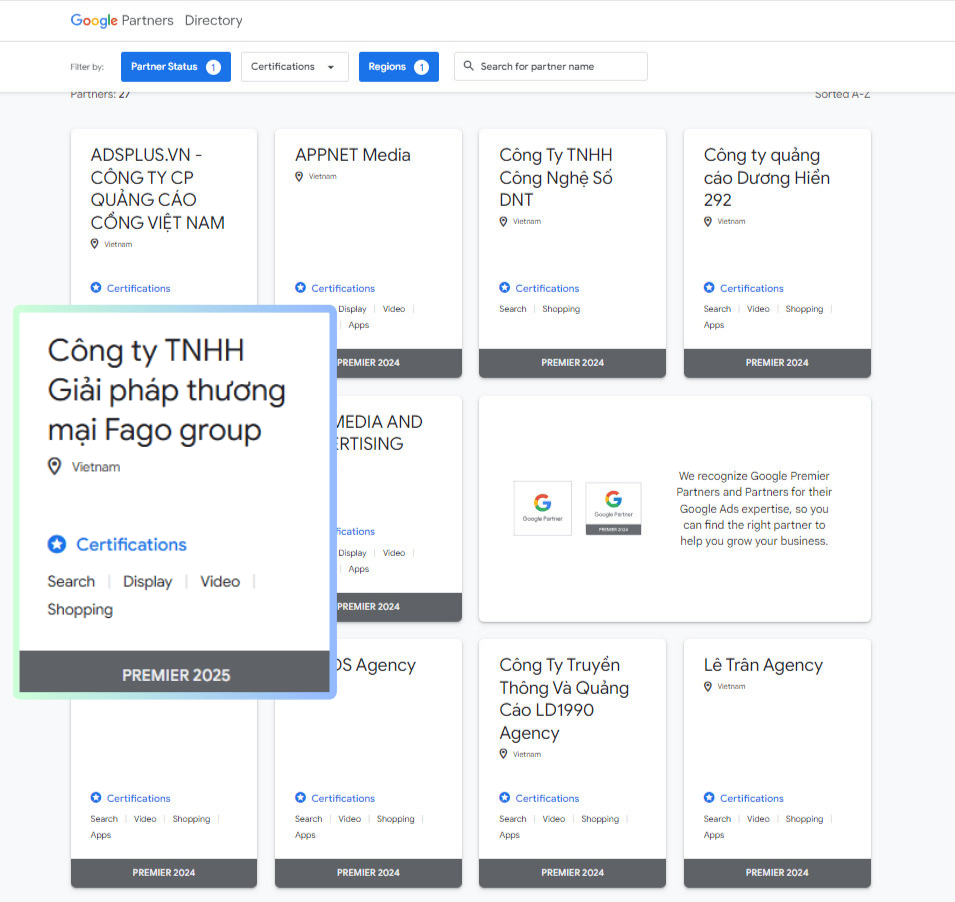
Task: Select Shopping certification on LD1990 Agency card
Action: point(600,819)
